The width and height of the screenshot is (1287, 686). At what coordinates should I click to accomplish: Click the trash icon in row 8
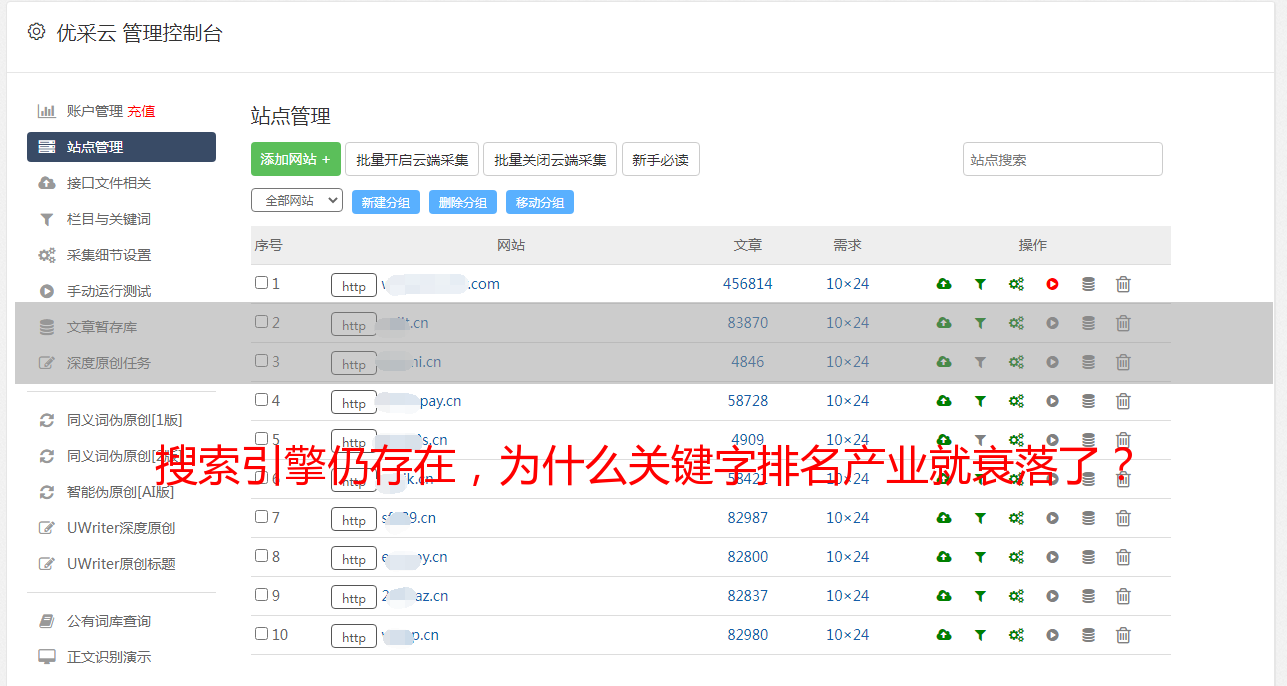pos(1123,557)
